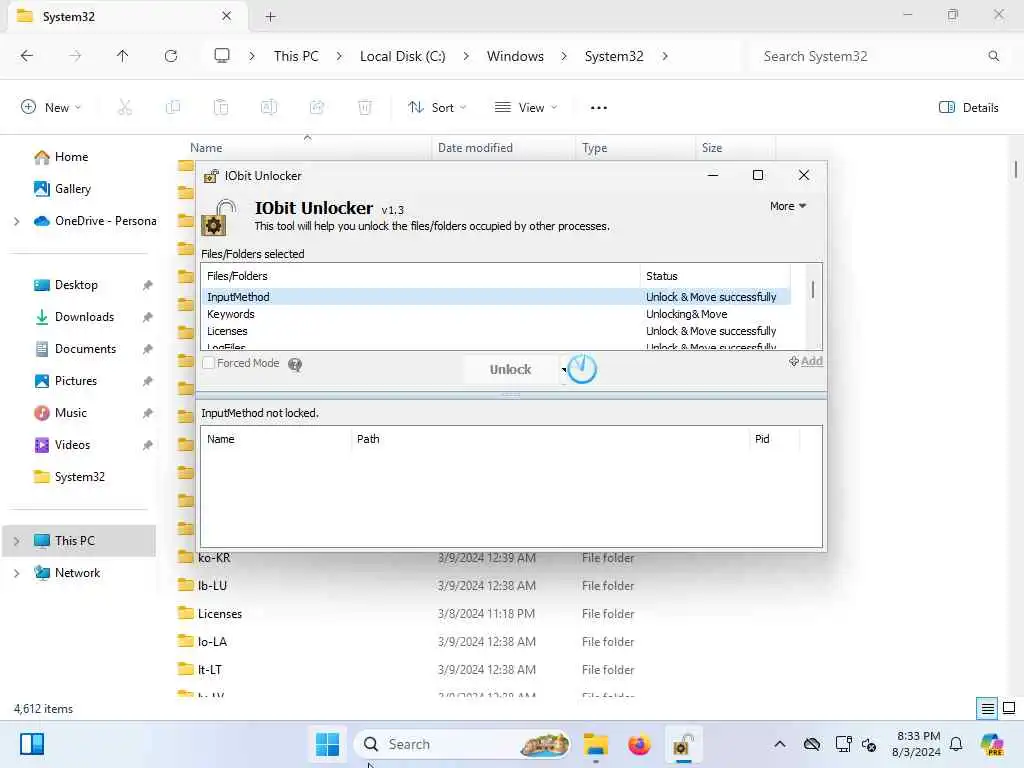
Task: Expand chevron after Windows breadcrumb
Action: click(564, 56)
